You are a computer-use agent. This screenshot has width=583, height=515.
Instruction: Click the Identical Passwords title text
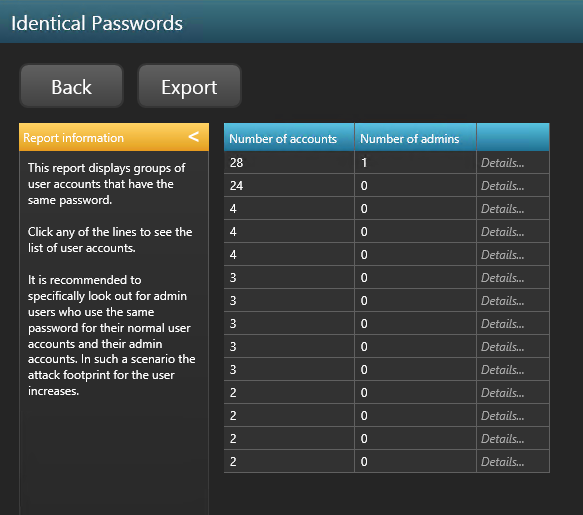pyautogui.click(x=97, y=23)
